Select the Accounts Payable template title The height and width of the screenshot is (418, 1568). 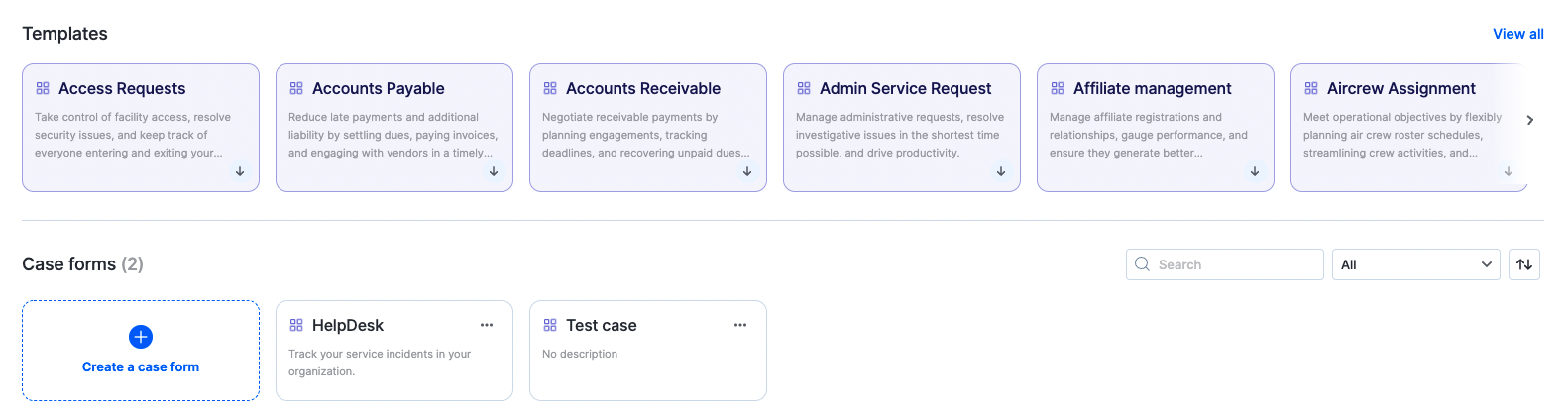tap(378, 89)
